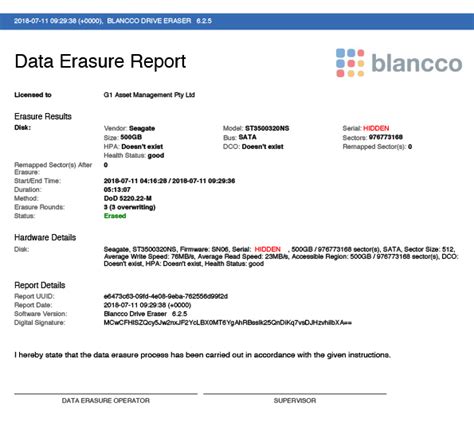This screenshot has width=474, height=445.
Task: Click Size value '500GB'
Action: pos(131,137)
